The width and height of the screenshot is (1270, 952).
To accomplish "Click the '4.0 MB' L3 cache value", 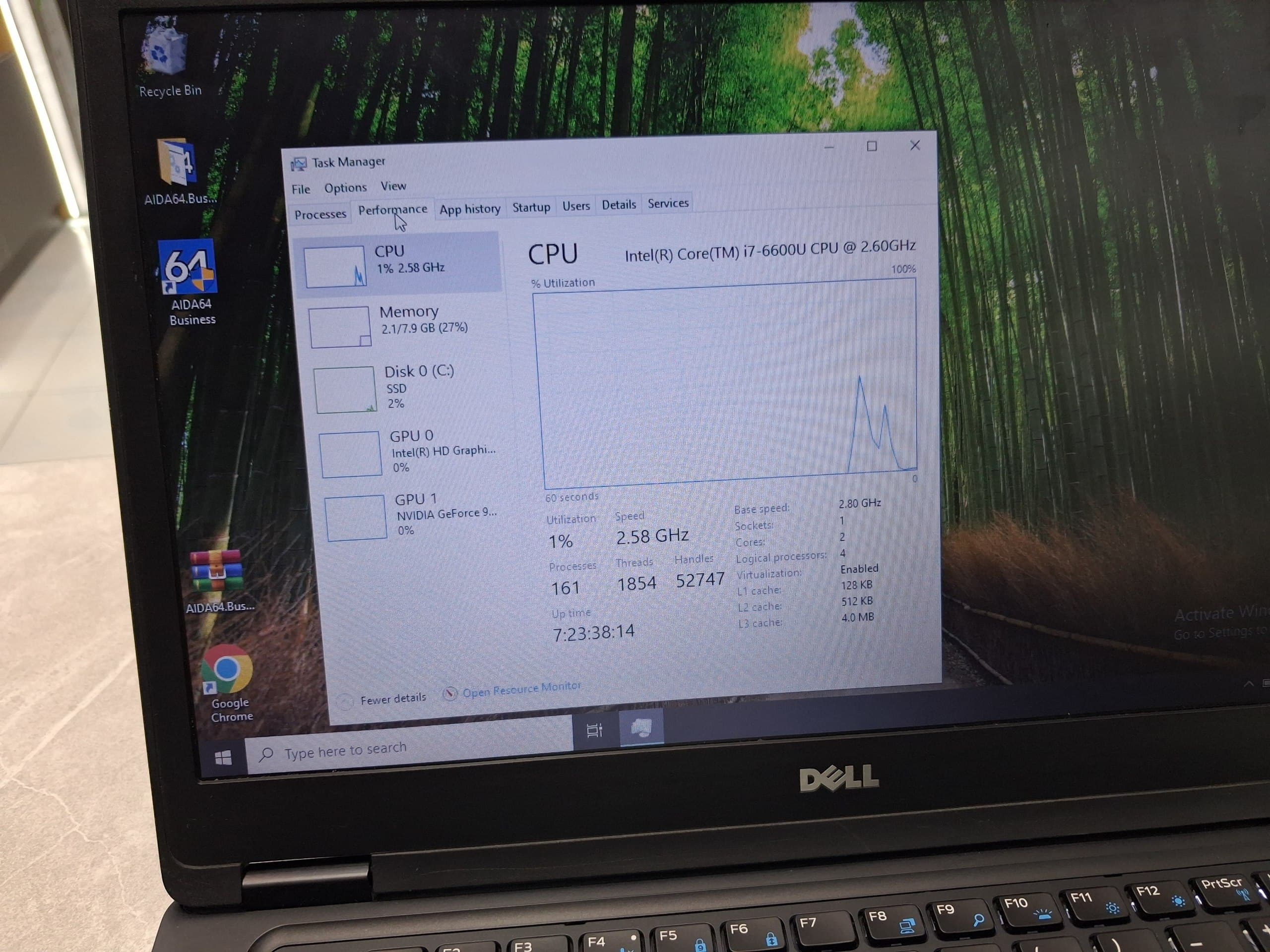I will (857, 617).
